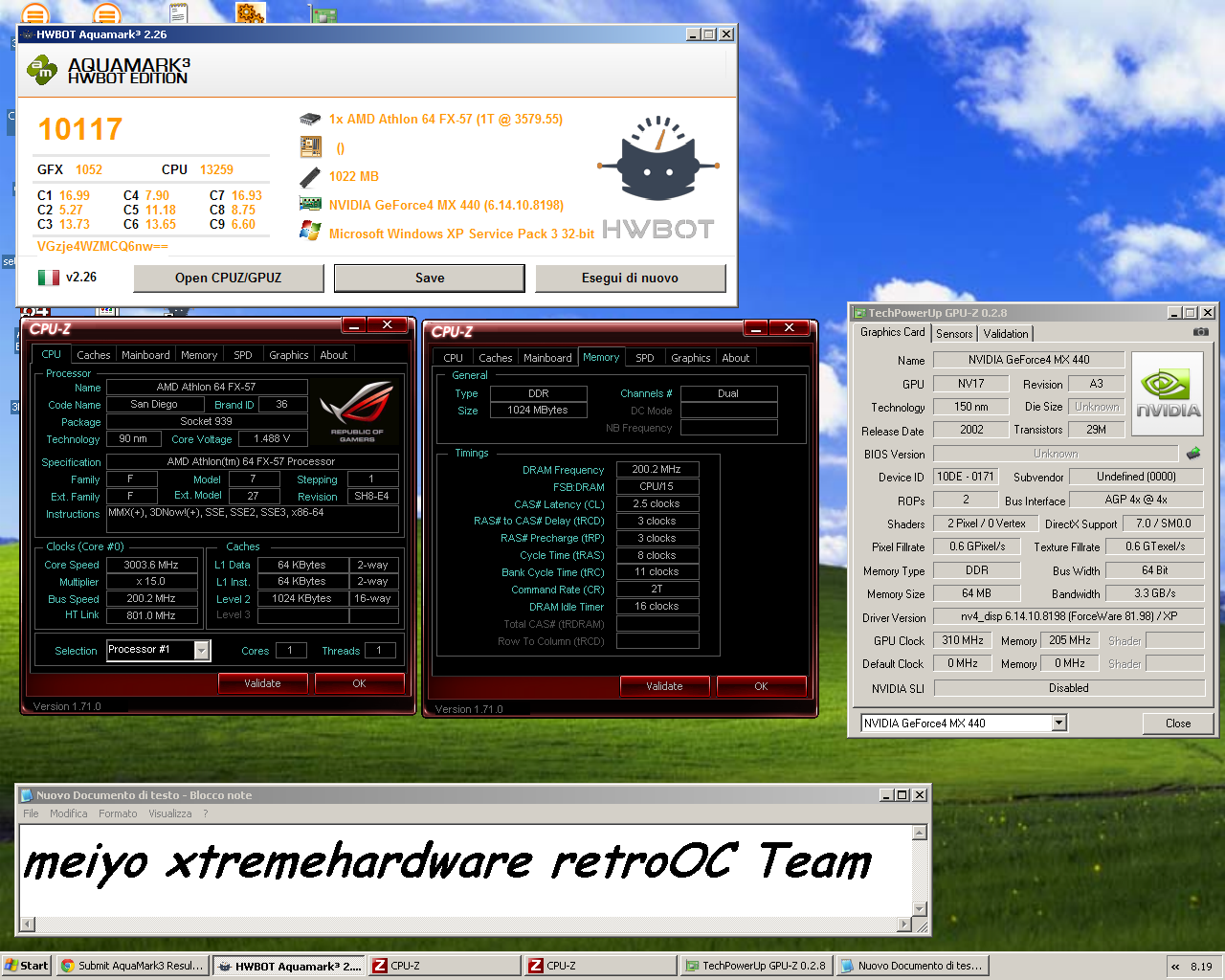The height and width of the screenshot is (980, 1225).
Task: Click the CAS# Latency 2.5 clocks value
Action: tap(657, 503)
